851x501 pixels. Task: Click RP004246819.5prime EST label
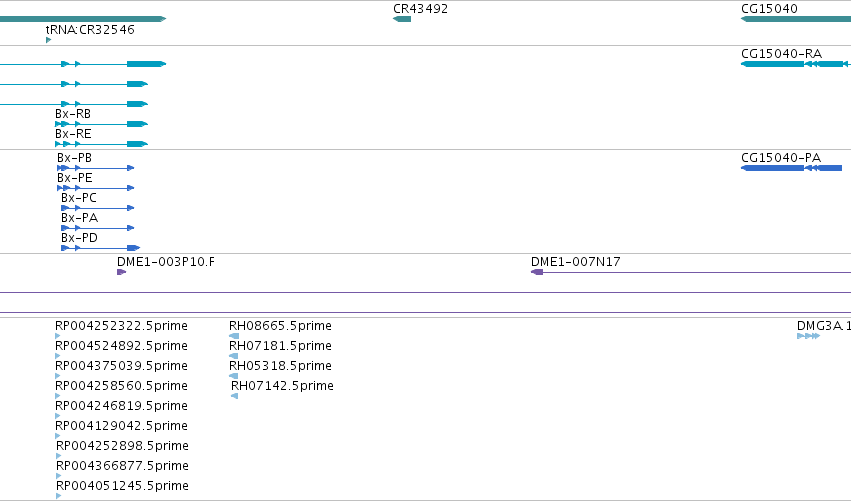122,407
